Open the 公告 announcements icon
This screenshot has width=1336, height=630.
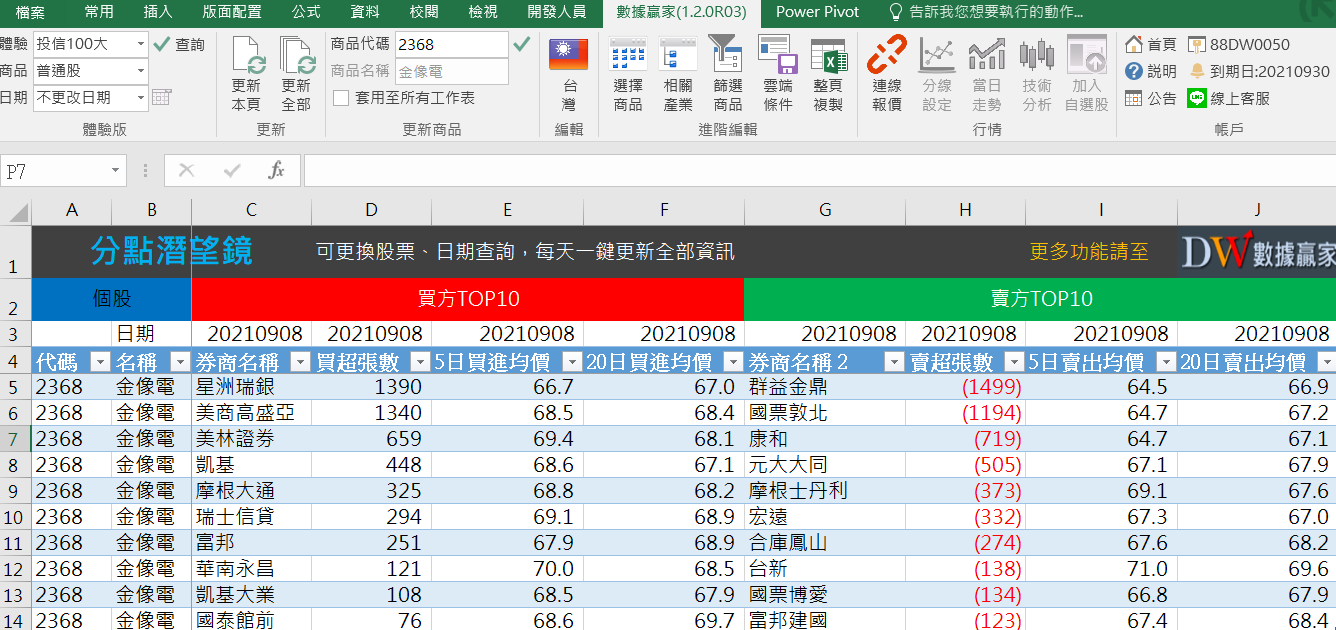tap(1134, 98)
